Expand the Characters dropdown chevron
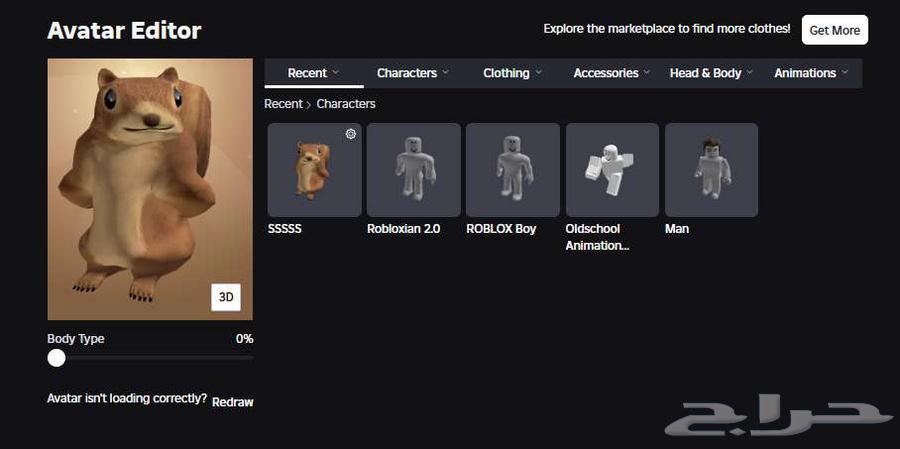900x449 pixels. tap(445, 72)
